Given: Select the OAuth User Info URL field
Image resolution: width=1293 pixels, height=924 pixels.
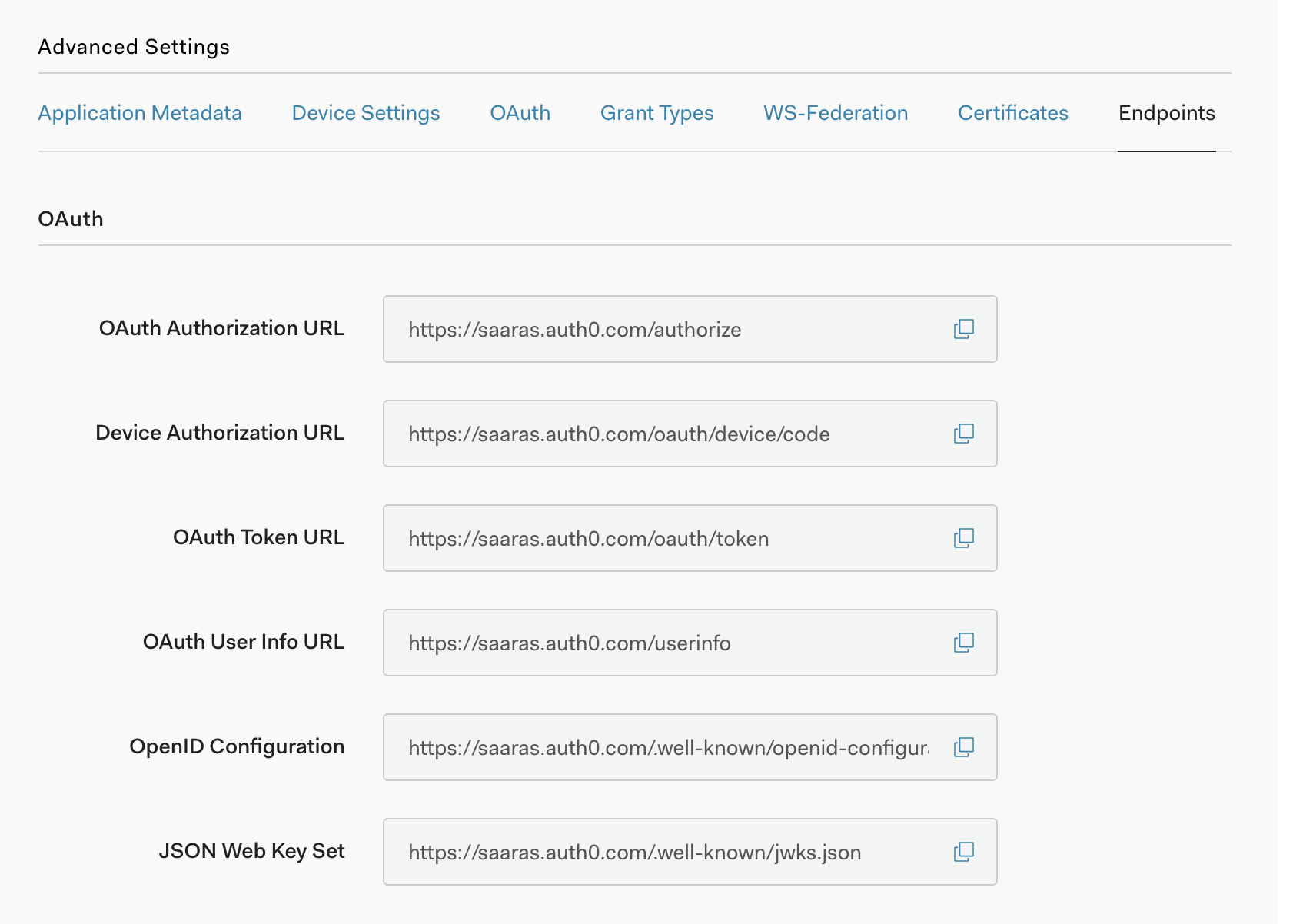Looking at the screenshot, I should tap(661, 643).
